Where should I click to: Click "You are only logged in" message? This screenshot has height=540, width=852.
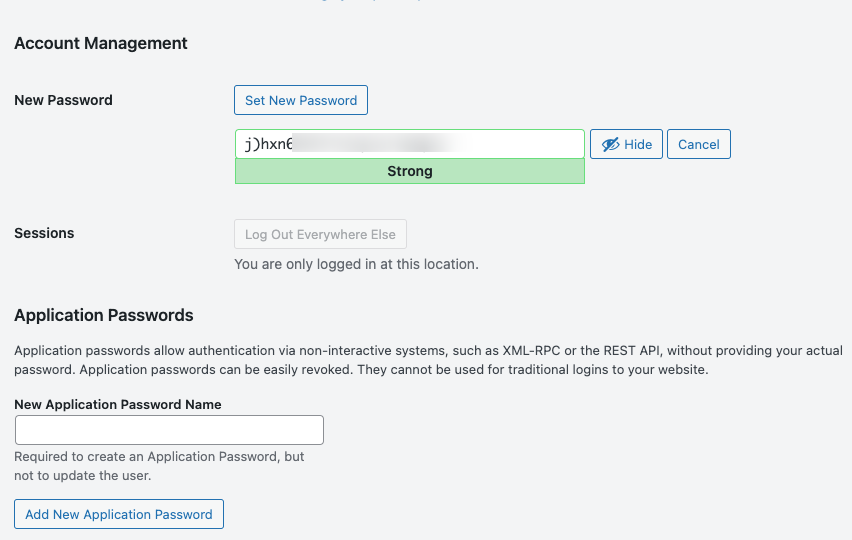pos(356,264)
